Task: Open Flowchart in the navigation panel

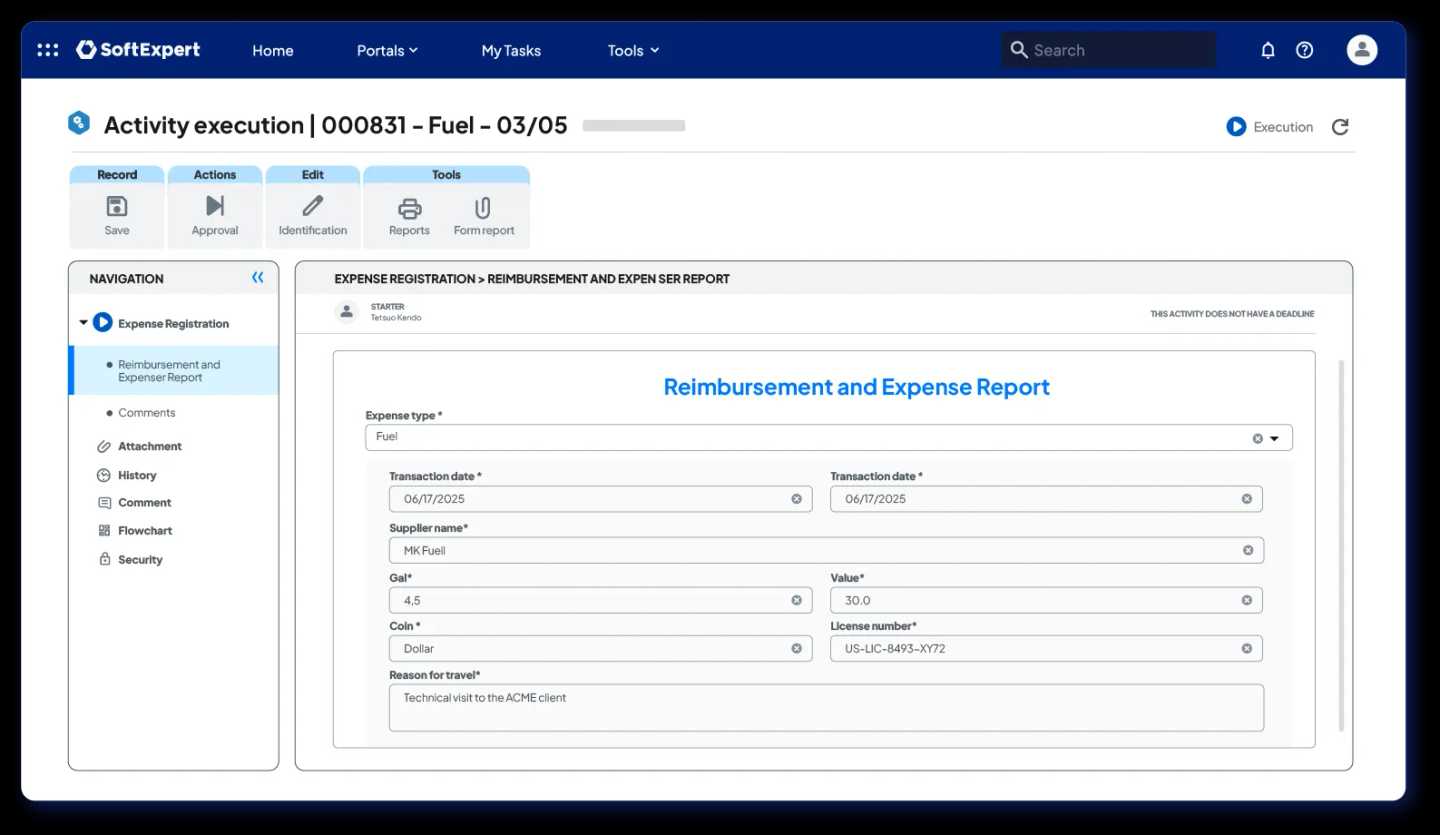Action: pyautogui.click(x=145, y=531)
